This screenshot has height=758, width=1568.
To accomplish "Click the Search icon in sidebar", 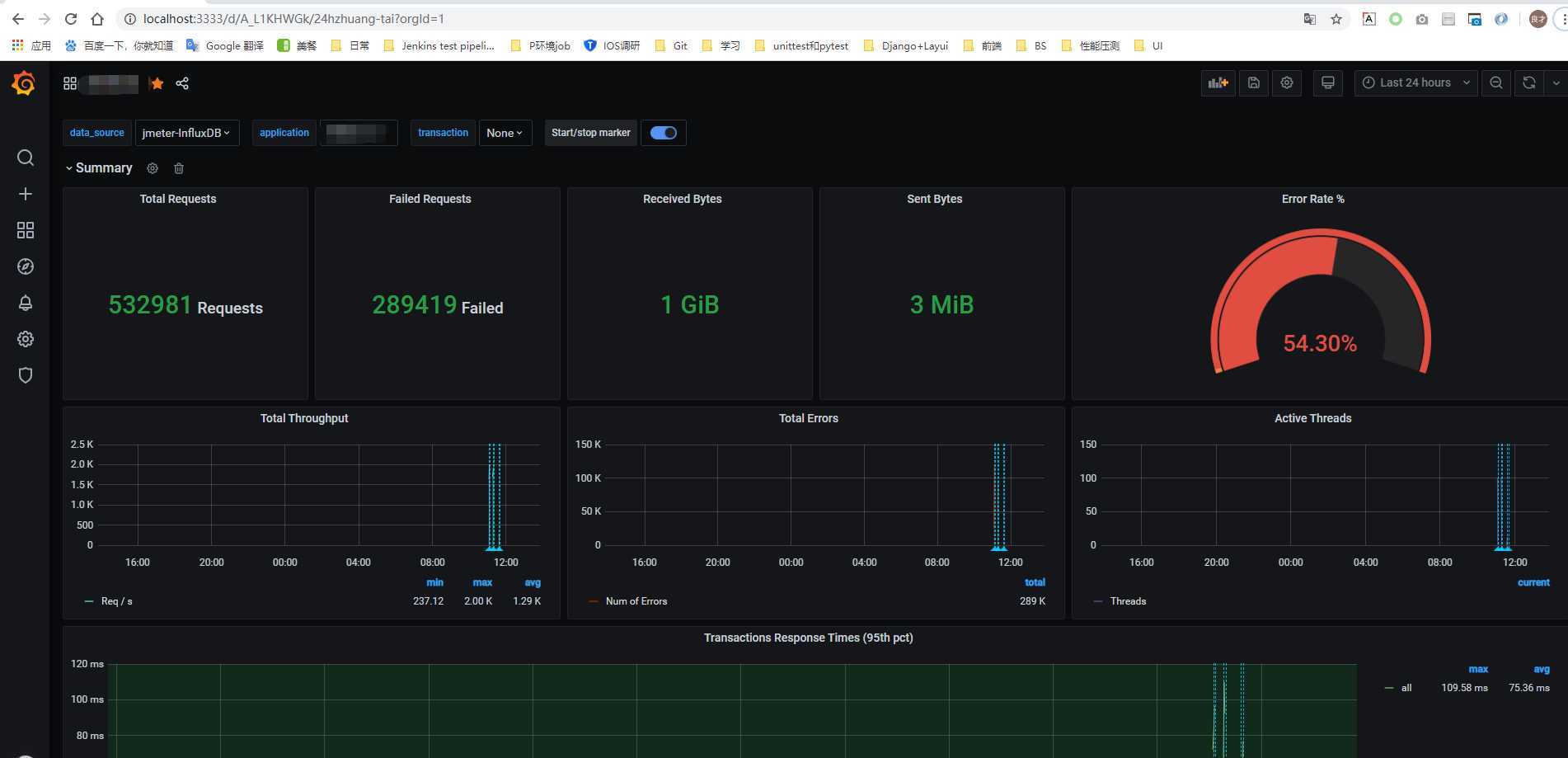I will (26, 158).
